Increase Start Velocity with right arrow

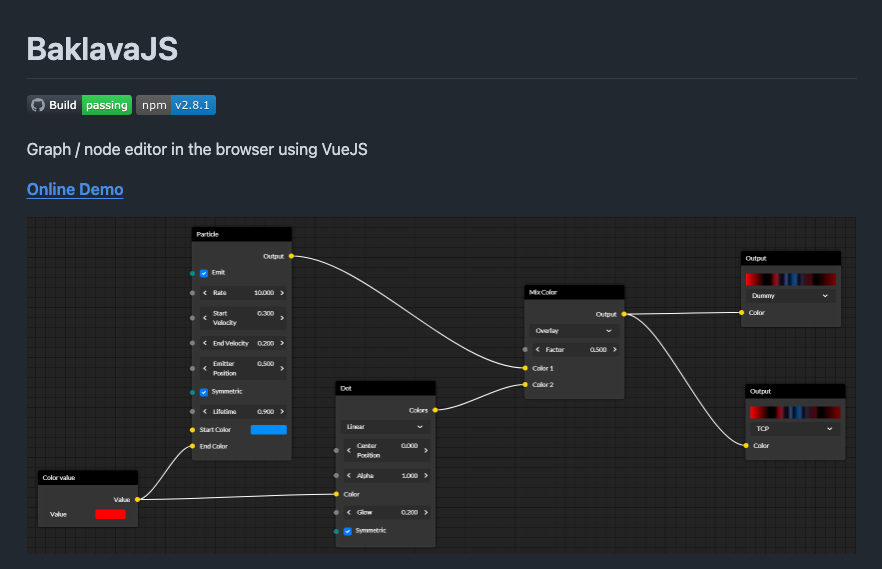pyautogui.click(x=282, y=318)
